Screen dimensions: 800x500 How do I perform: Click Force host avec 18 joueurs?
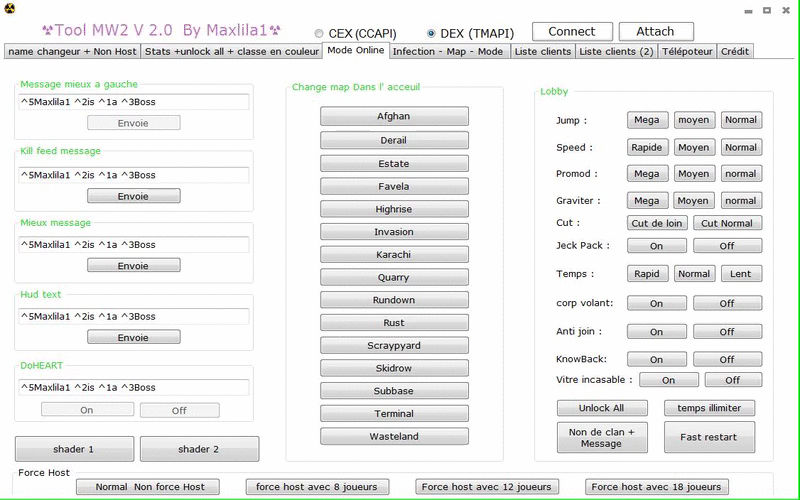(x=657, y=487)
